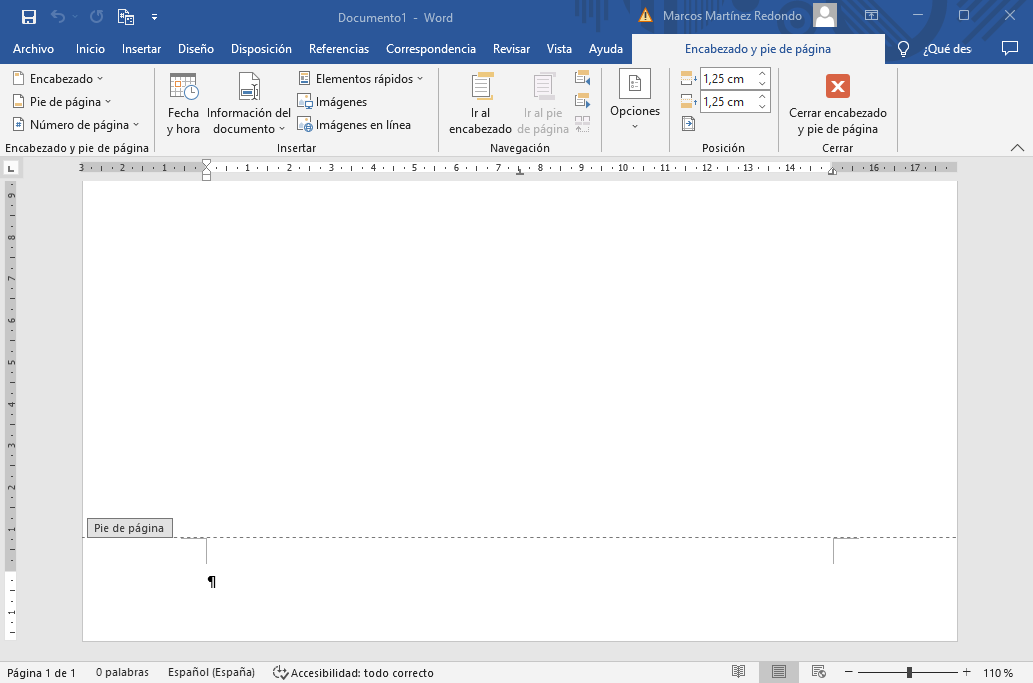Image resolution: width=1033 pixels, height=683 pixels.
Task: Click the account warning triangle icon
Action: (x=646, y=16)
